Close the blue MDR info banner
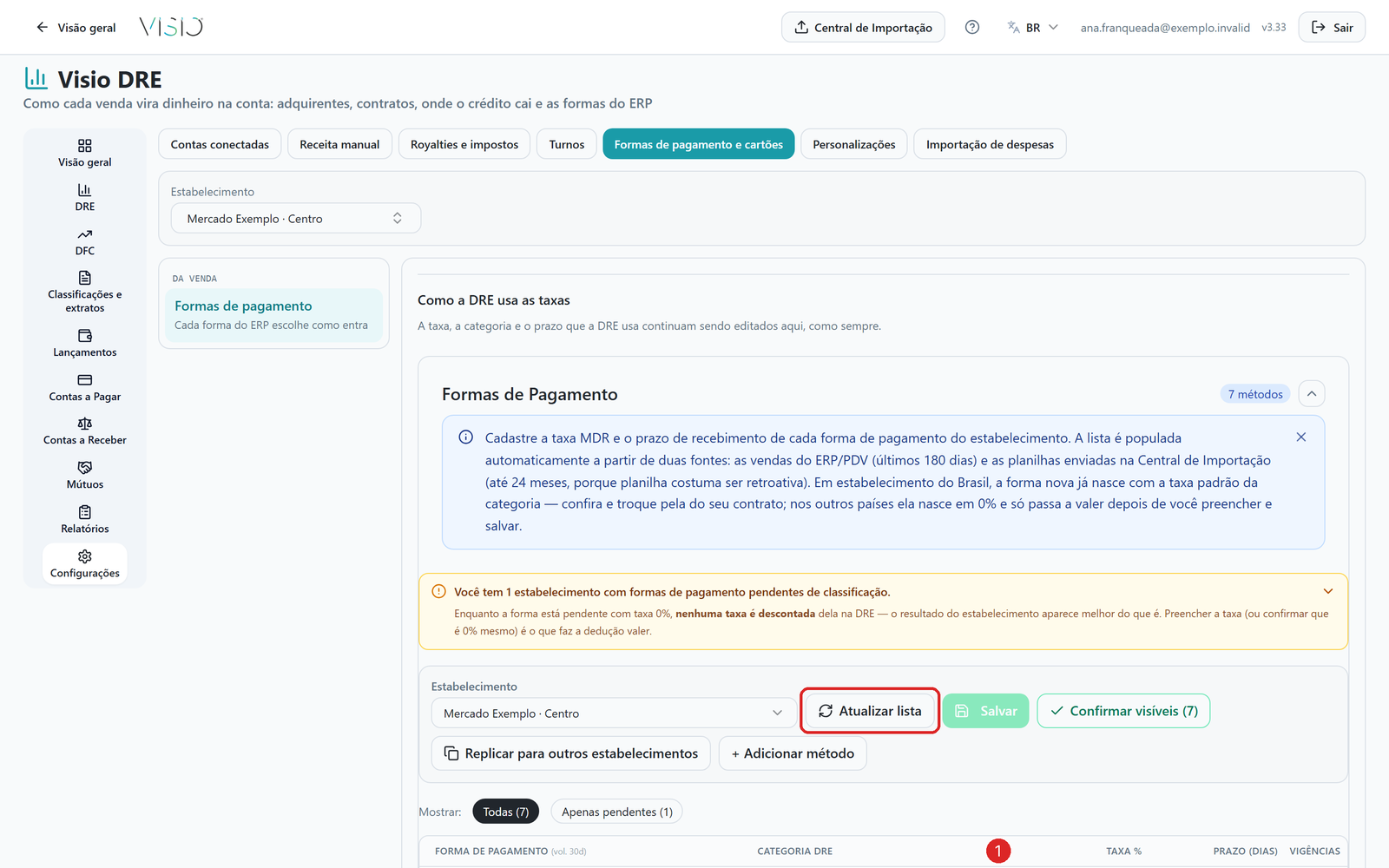 [1300, 437]
